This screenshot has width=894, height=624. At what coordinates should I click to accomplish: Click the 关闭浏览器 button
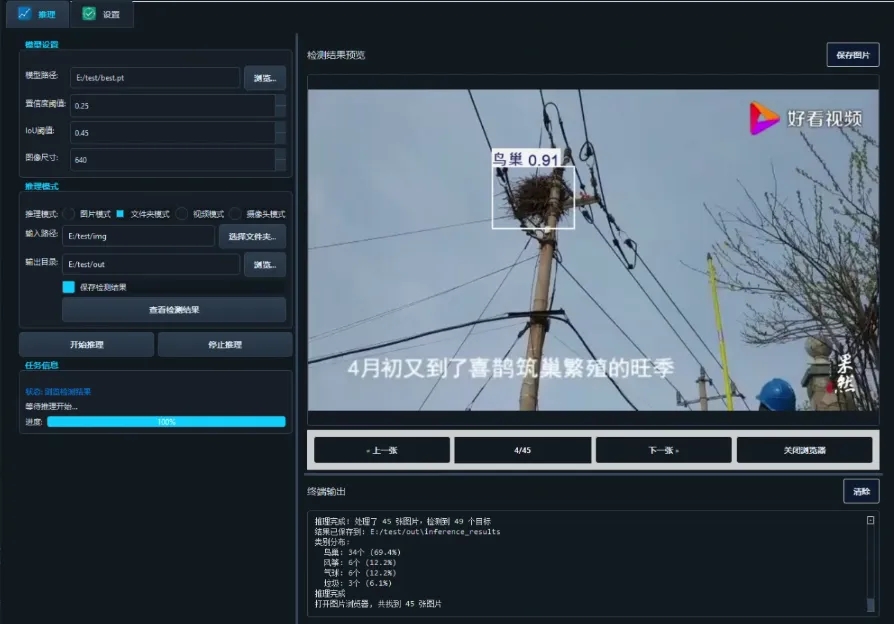tap(804, 450)
